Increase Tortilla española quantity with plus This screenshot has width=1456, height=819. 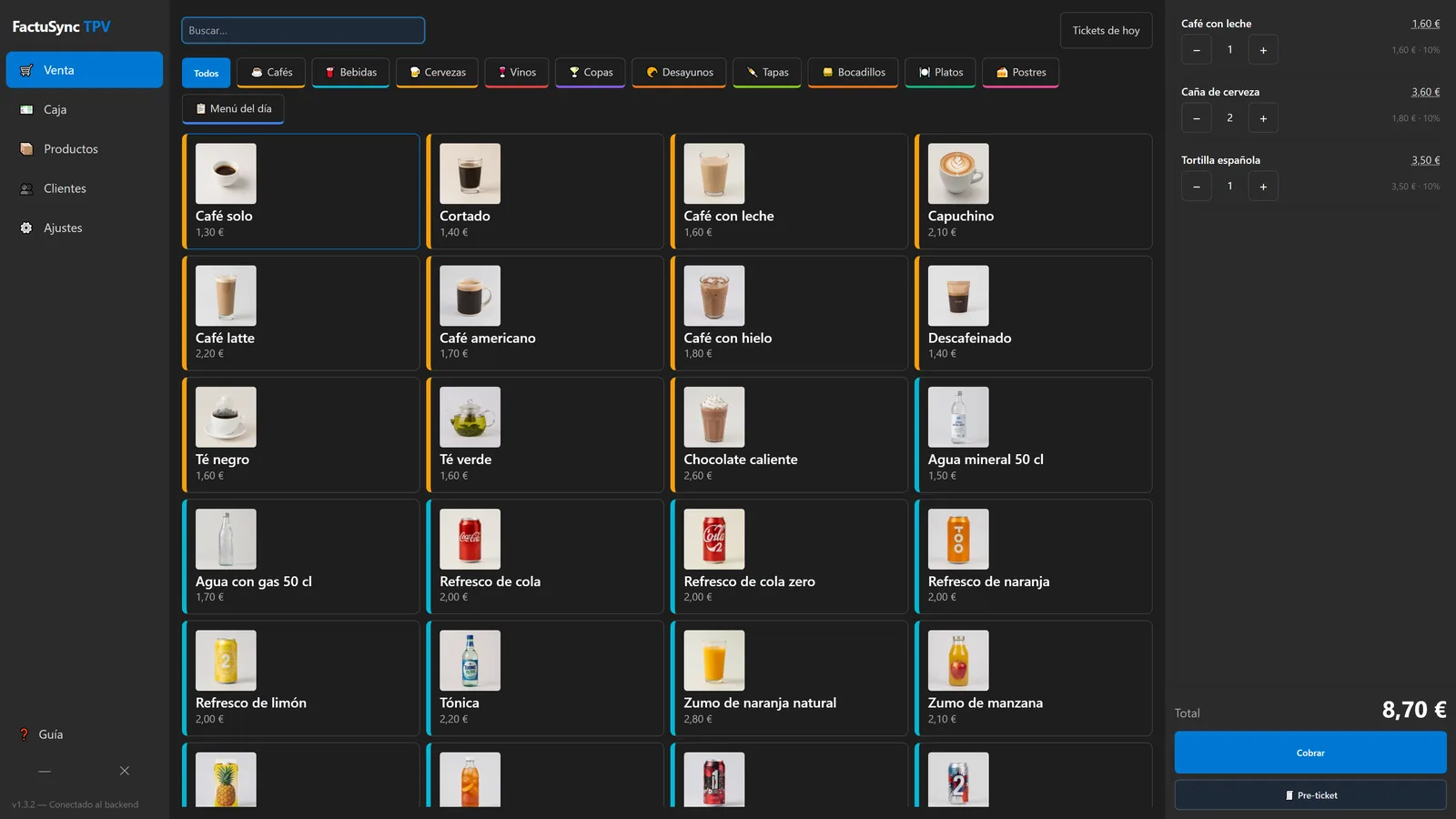(1263, 187)
